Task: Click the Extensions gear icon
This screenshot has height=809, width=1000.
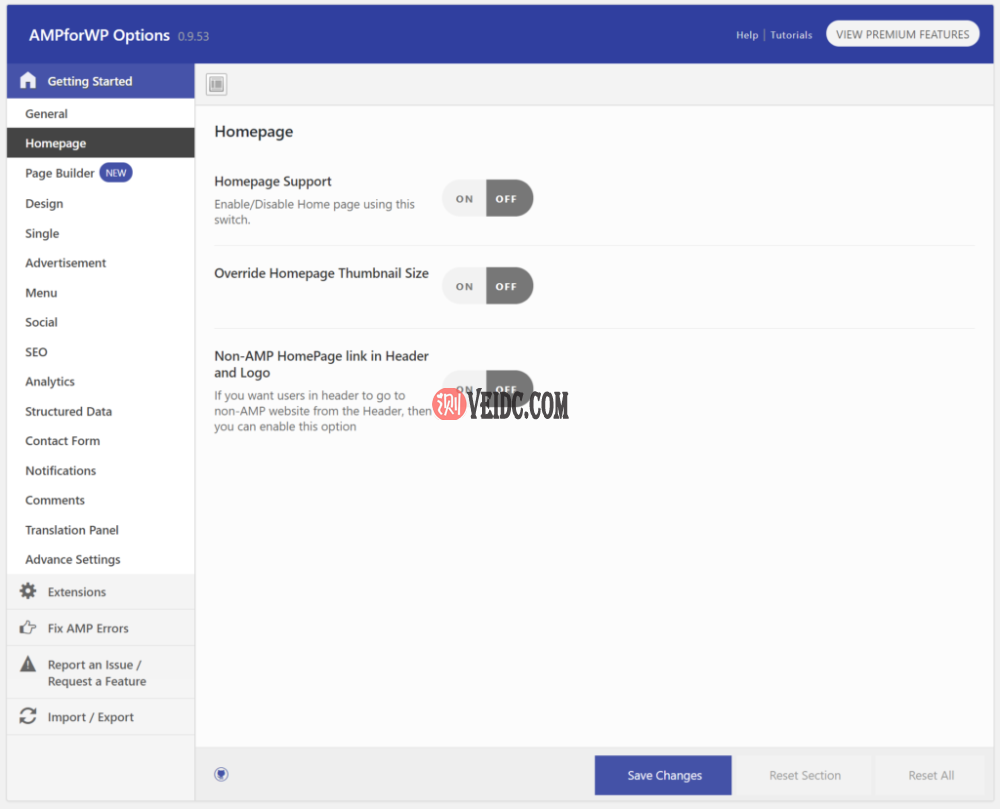Action: [x=28, y=591]
